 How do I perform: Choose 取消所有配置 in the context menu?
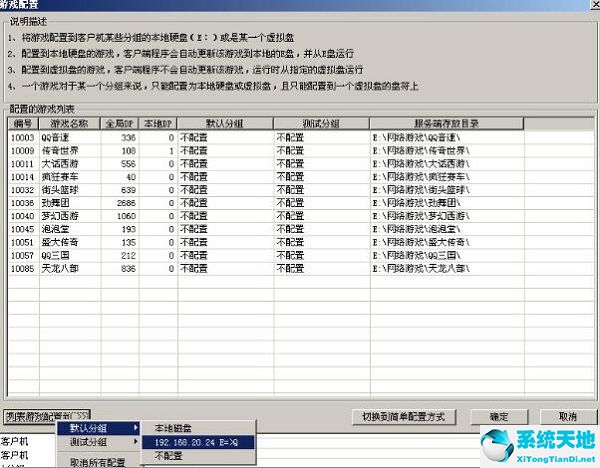98,462
